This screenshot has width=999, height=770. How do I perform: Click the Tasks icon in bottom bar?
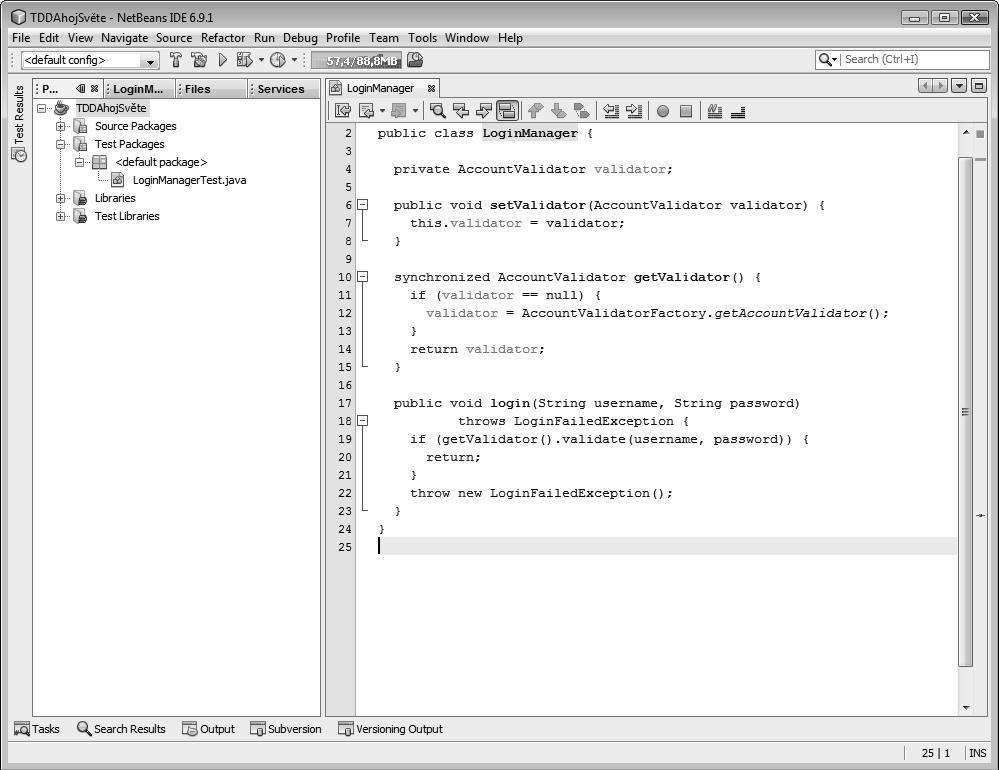(x=22, y=729)
